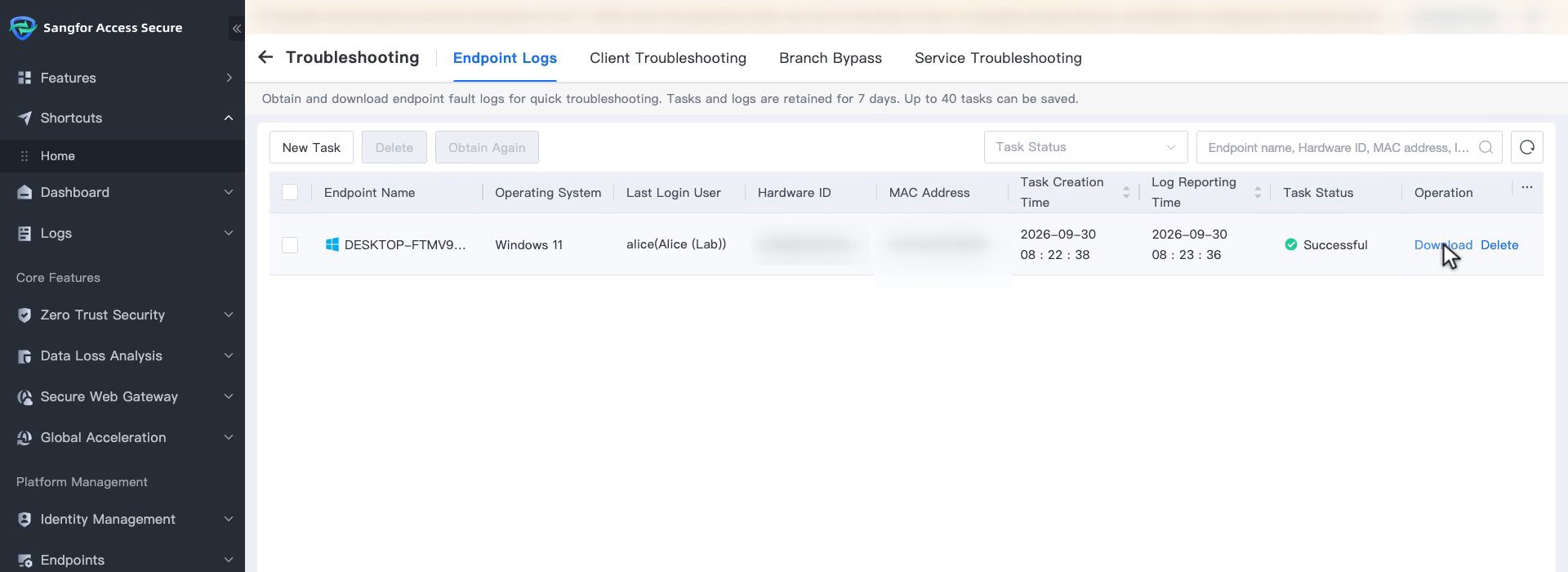Viewport: 1568px width, 572px height.
Task: Expand Zero Trust Security menu
Action: coord(229,315)
